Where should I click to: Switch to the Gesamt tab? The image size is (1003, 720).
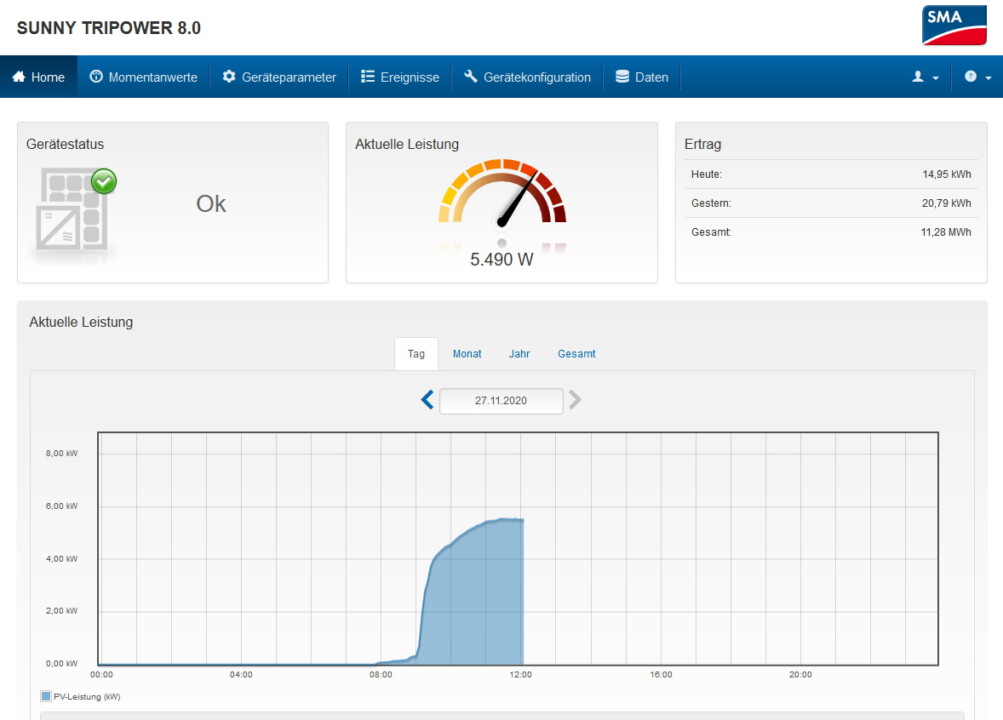[x=576, y=354]
